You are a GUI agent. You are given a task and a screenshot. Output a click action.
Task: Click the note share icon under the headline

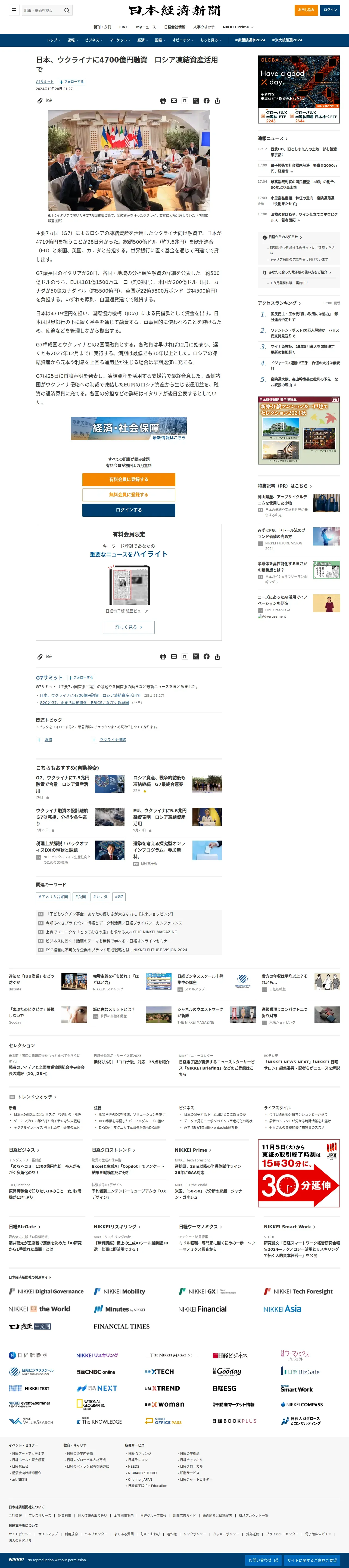(185, 101)
